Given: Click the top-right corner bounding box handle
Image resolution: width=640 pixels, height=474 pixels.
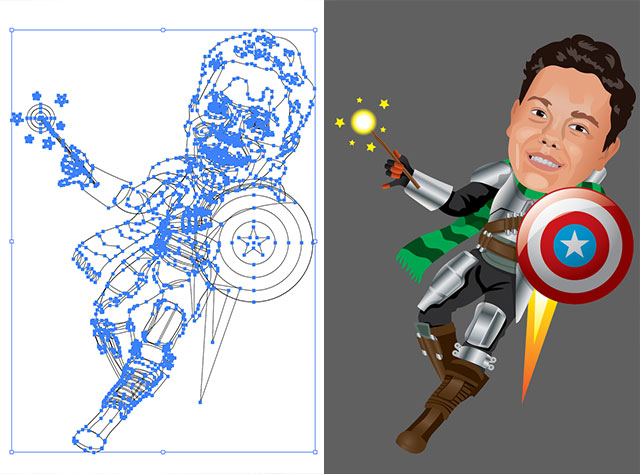Looking at the screenshot, I should click(315, 30).
